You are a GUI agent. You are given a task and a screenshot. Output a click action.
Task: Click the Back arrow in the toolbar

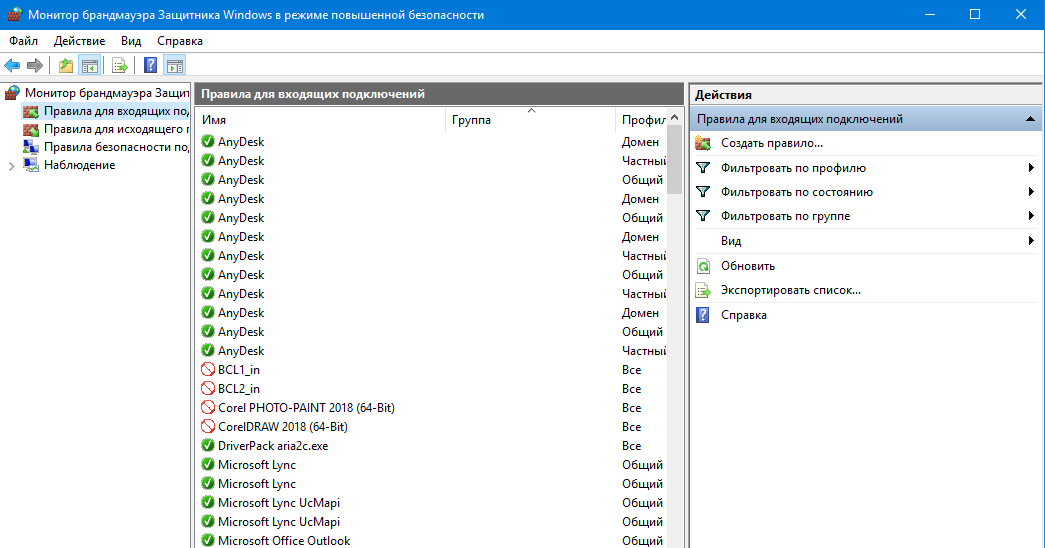(x=12, y=66)
